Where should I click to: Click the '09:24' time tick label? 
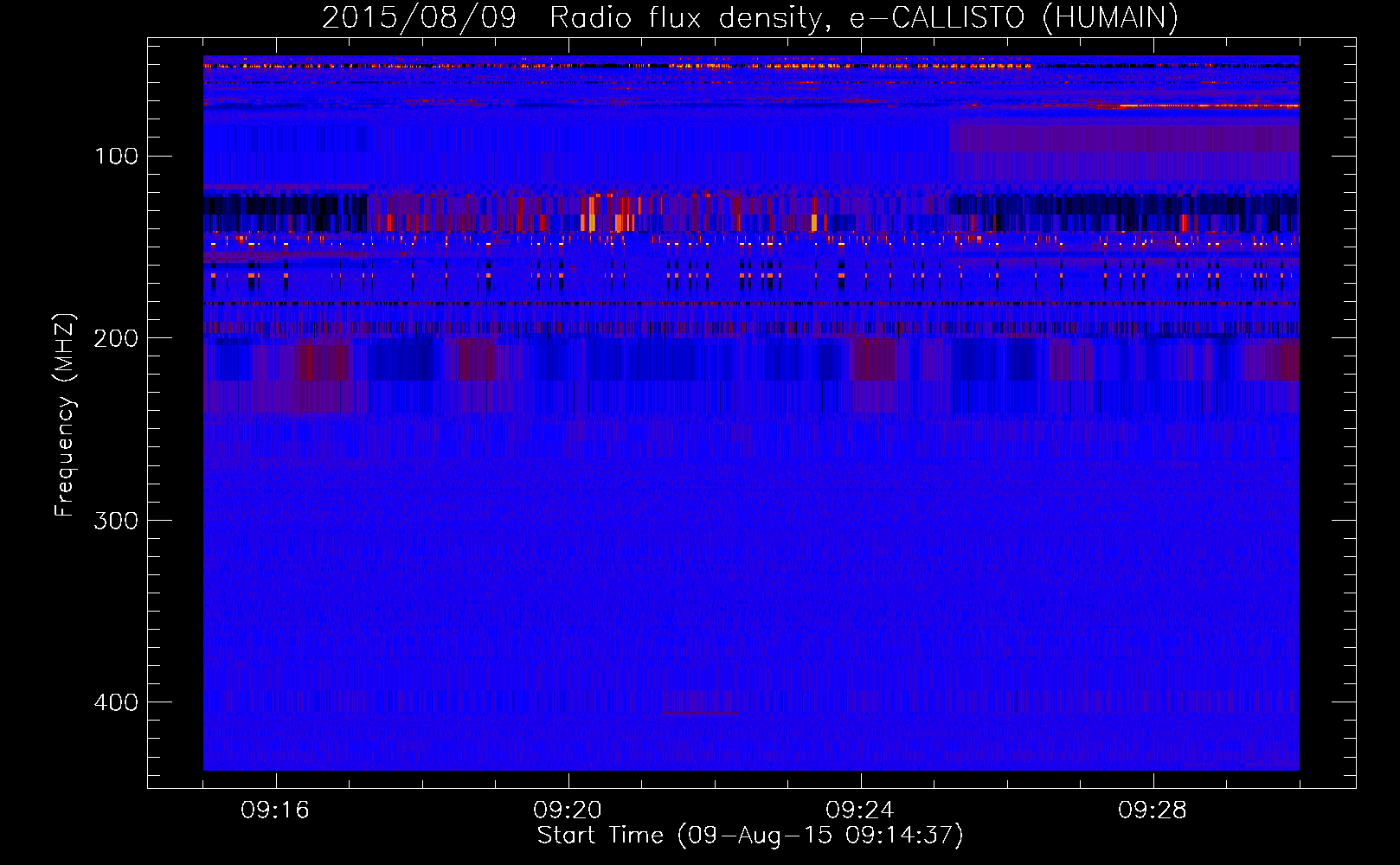(860, 811)
